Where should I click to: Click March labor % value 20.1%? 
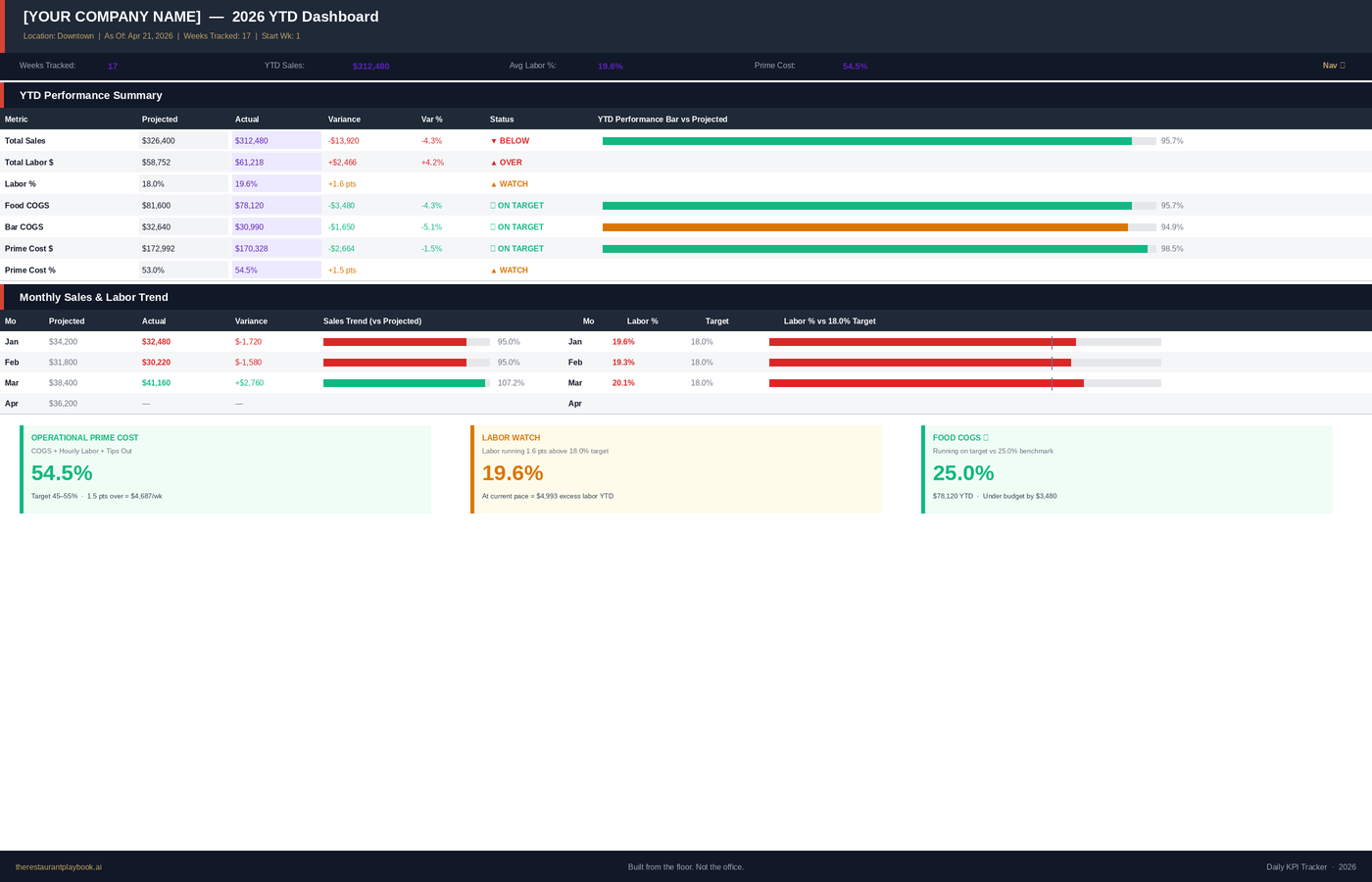[x=623, y=383]
